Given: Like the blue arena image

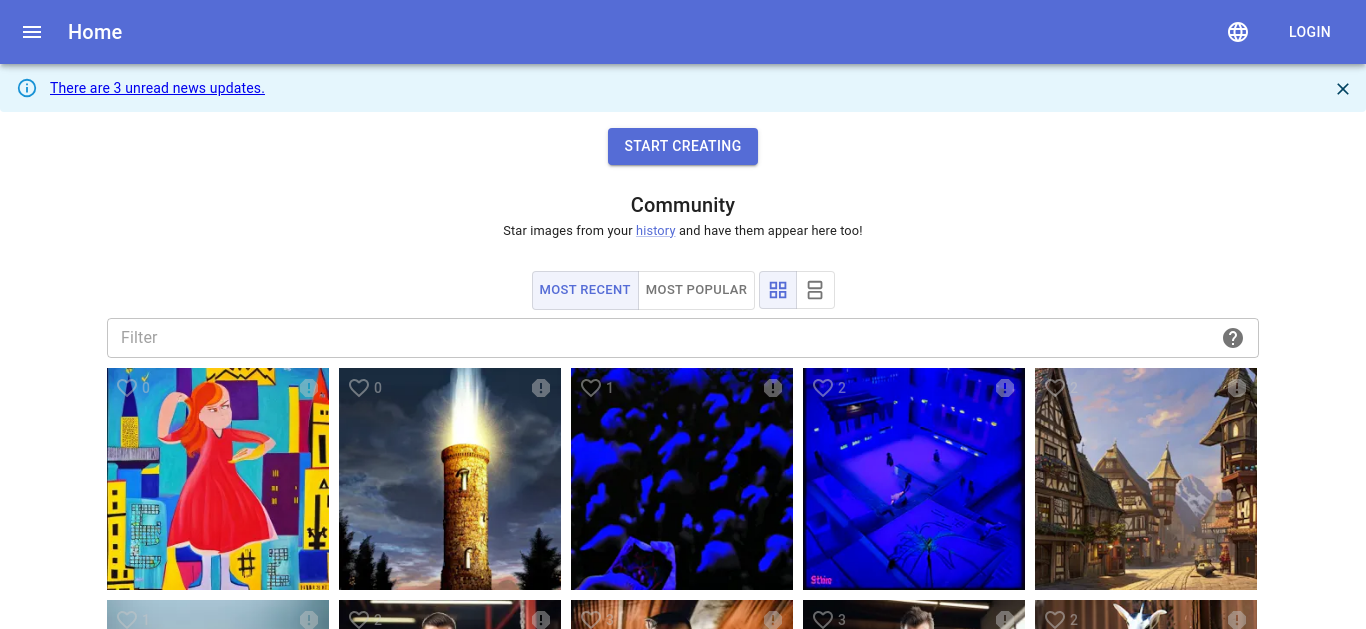Looking at the screenshot, I should coord(823,388).
